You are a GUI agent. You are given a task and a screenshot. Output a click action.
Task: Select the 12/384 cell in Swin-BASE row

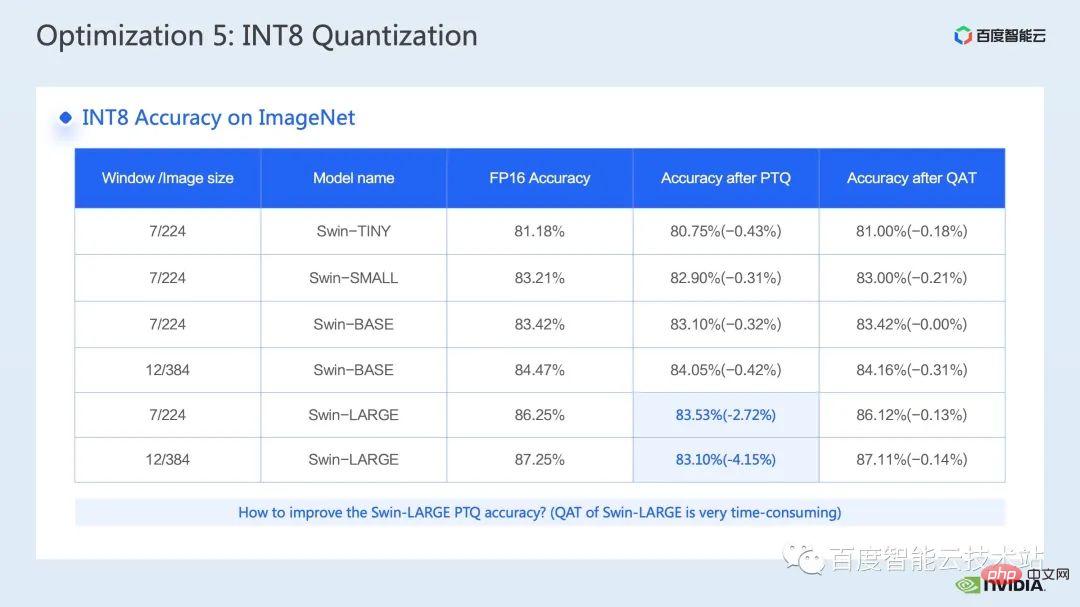[x=167, y=370]
